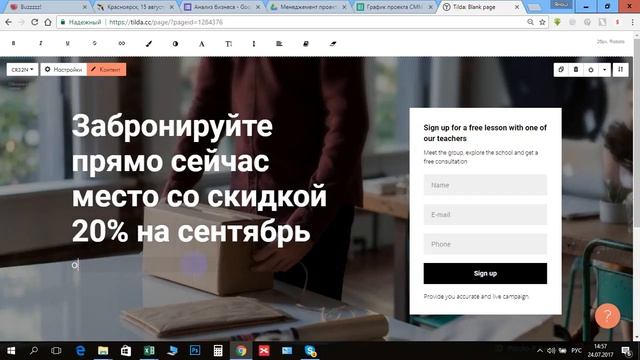The height and width of the screenshot is (360, 640).
Task: Duplicate the block with the copy icon
Action: [561, 69]
